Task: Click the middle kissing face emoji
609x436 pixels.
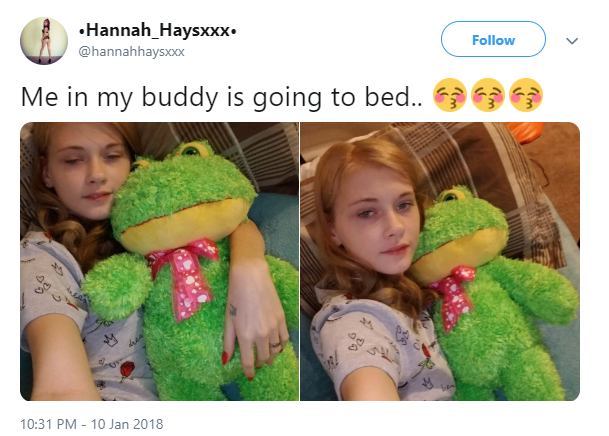Action: (488, 96)
